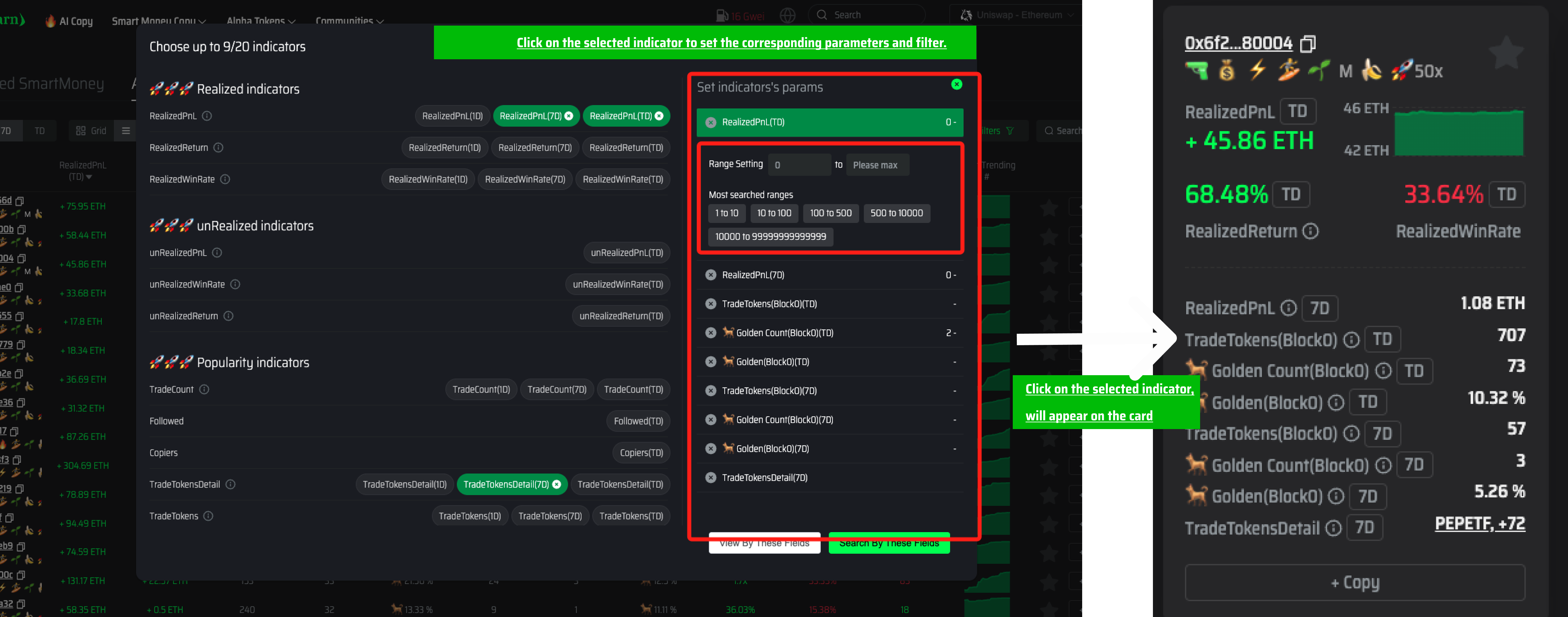Remove the TradeTokensDetail(7D) entry from the params list

click(710, 478)
